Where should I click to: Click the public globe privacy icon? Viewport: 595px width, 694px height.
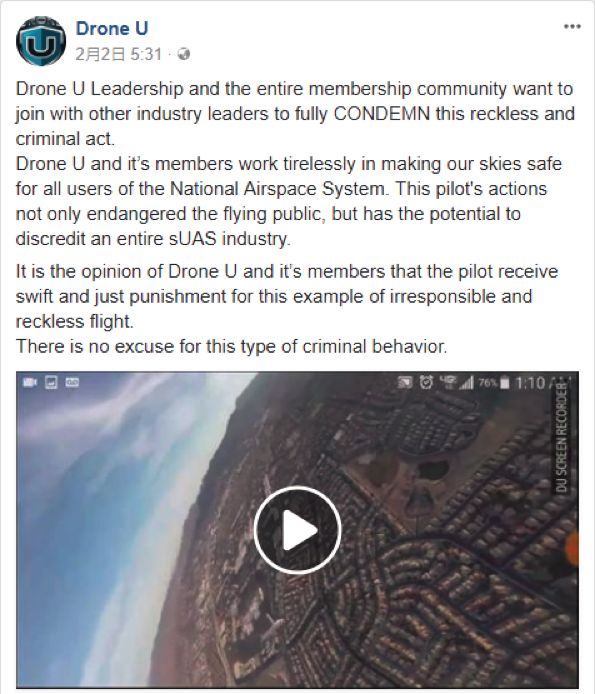(x=184, y=54)
